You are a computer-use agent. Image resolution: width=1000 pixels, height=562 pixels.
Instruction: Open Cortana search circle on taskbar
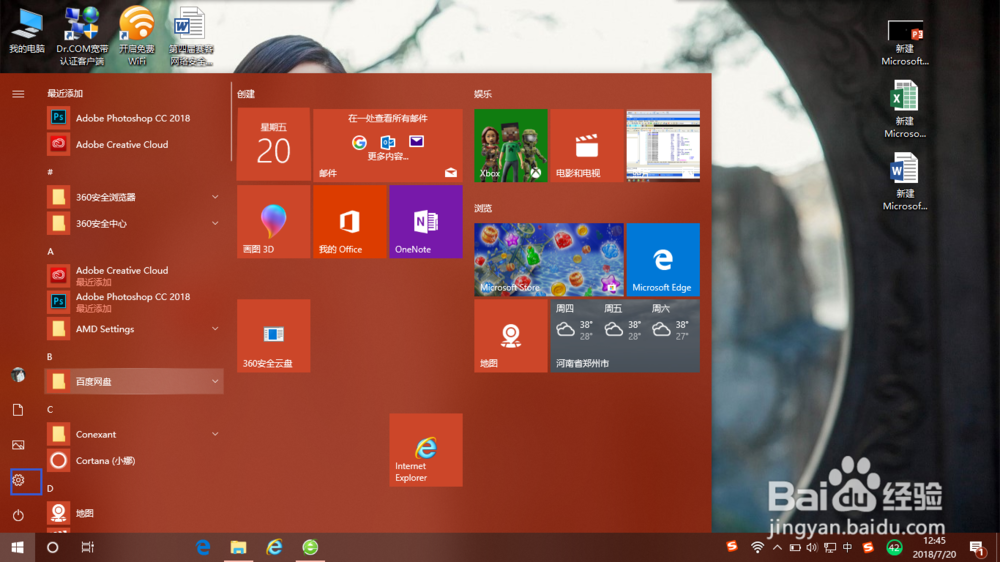(x=53, y=547)
